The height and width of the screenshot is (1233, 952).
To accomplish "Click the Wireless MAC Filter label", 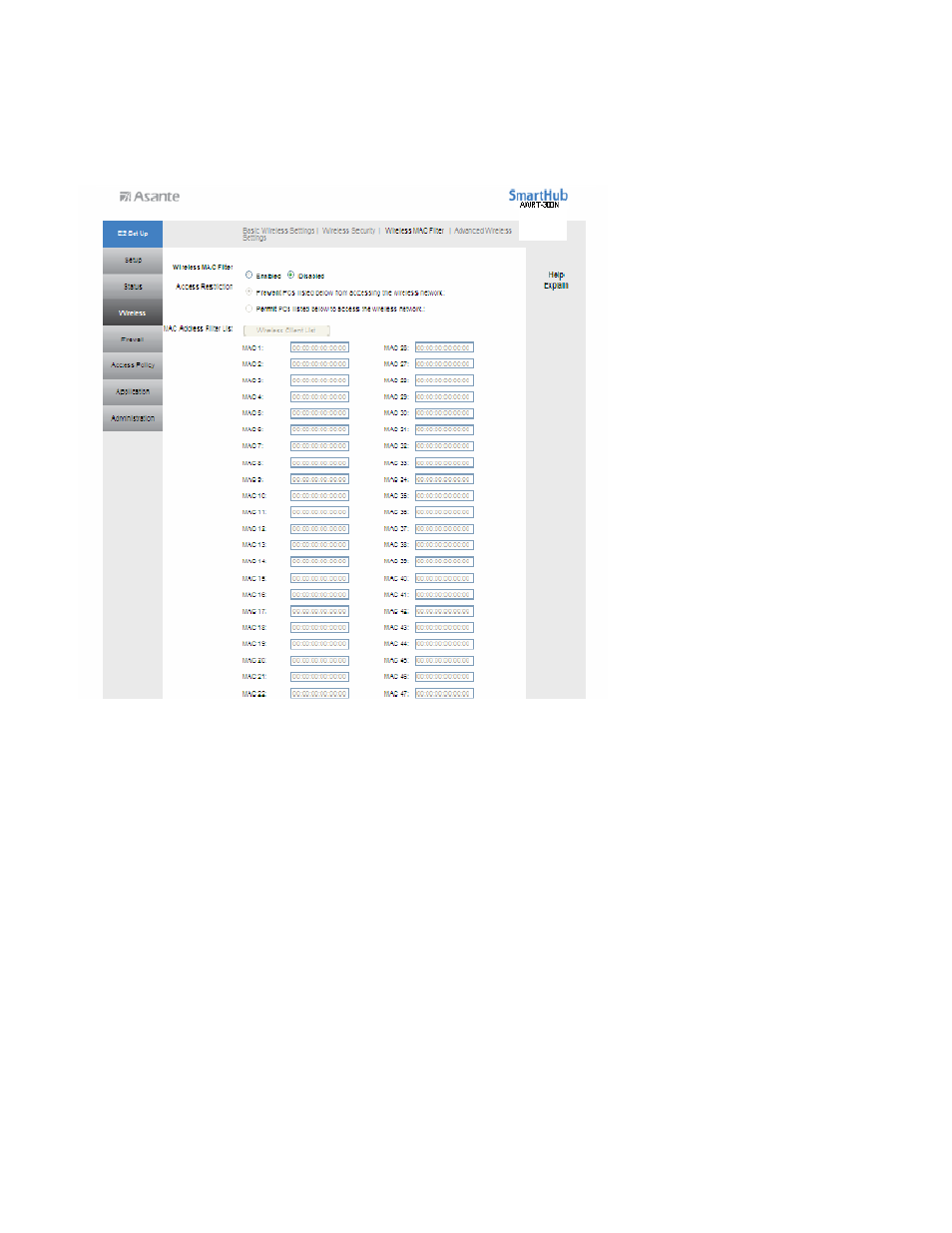I will point(203,268).
